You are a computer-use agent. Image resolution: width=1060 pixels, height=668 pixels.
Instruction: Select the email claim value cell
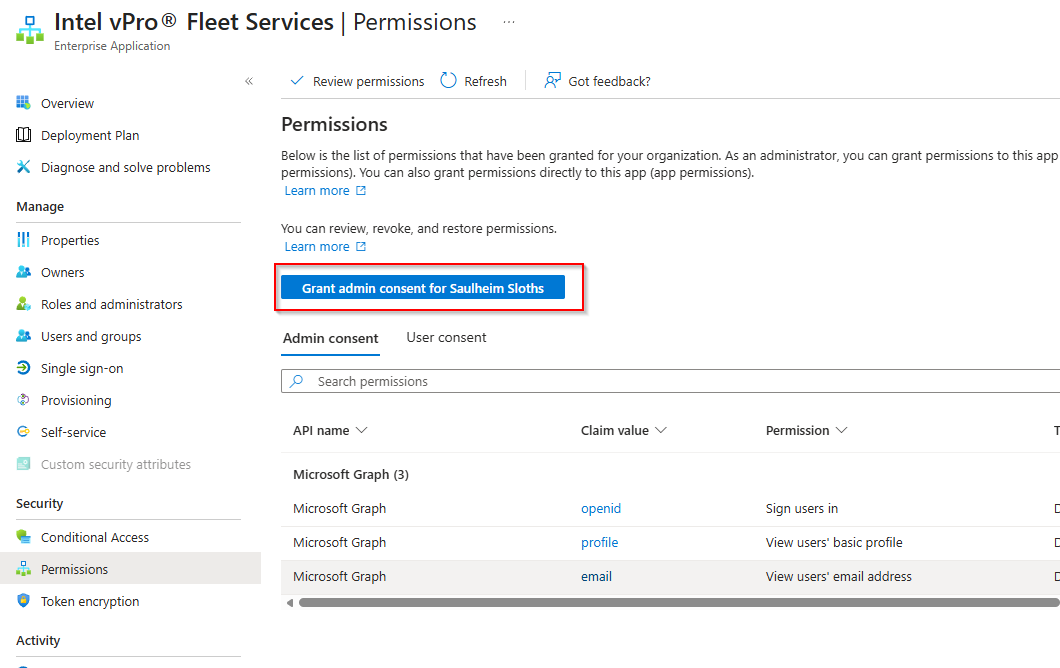pyautogui.click(x=596, y=576)
